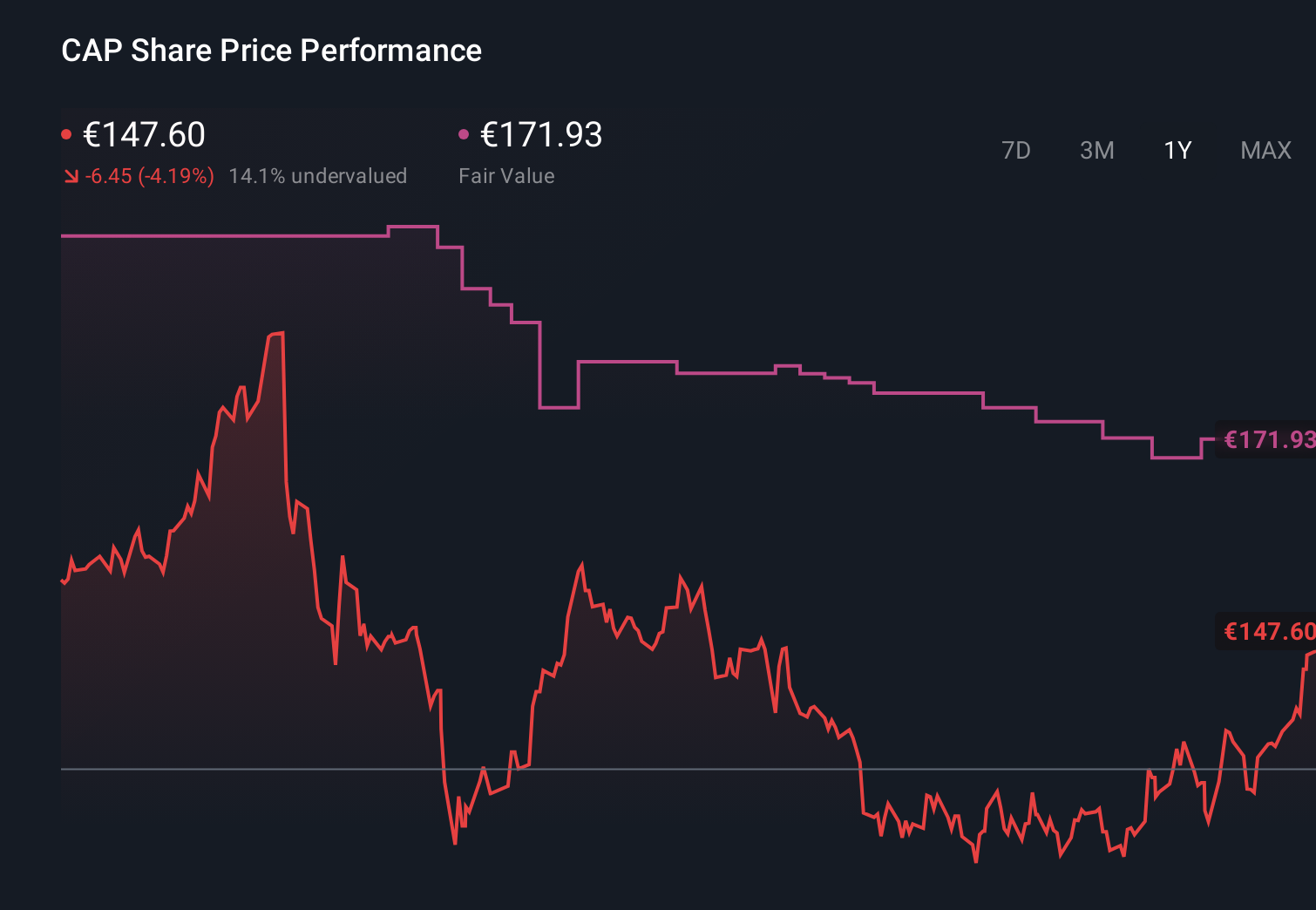Switch to the MAX time range tab

[x=1265, y=150]
